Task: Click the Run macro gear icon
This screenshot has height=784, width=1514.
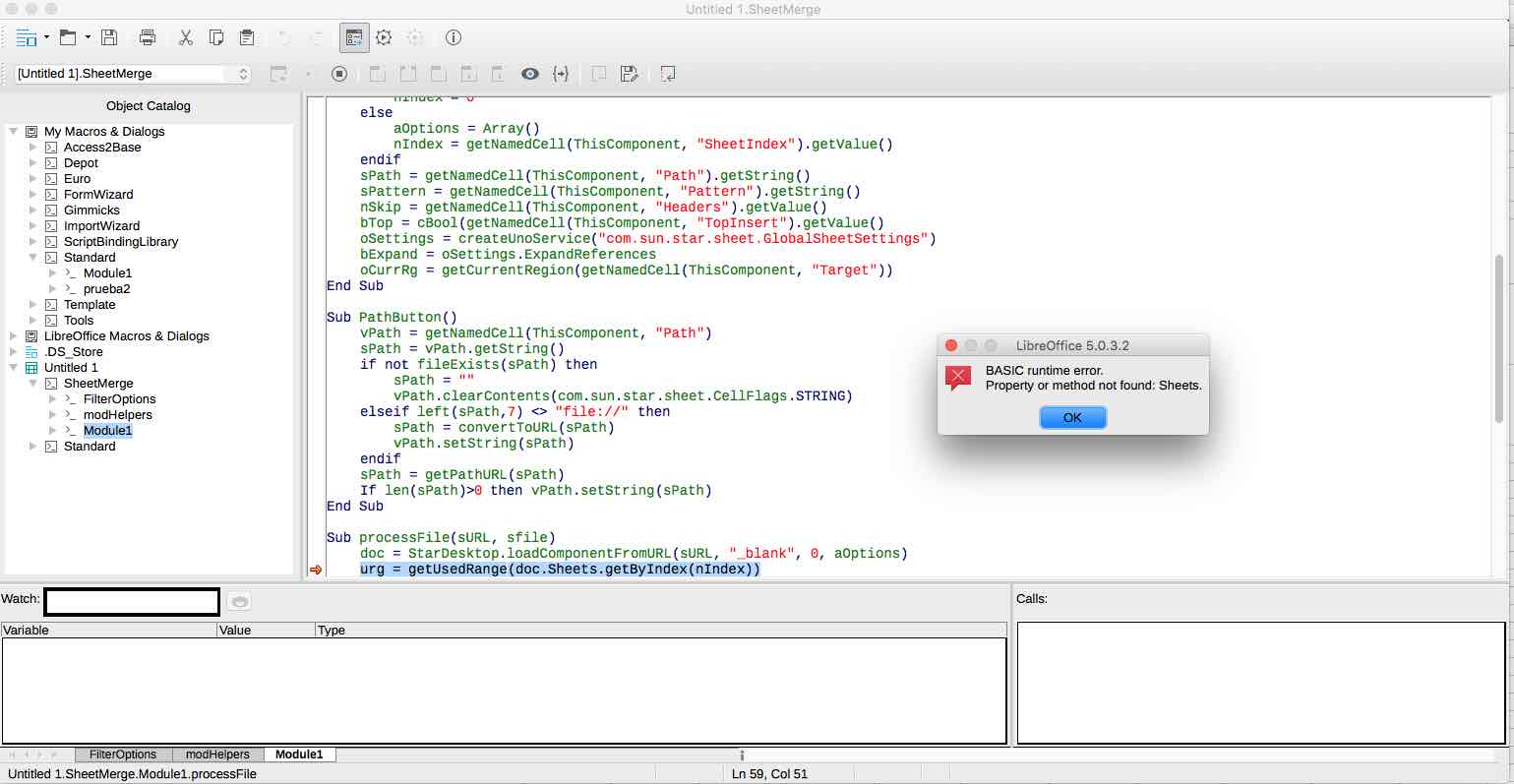Action: coord(384,37)
